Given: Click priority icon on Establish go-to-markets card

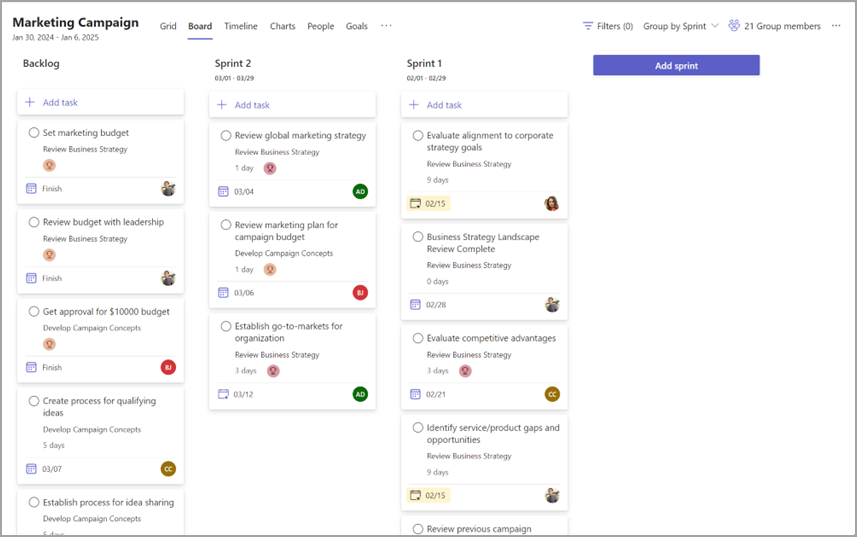Looking at the screenshot, I should [273, 370].
